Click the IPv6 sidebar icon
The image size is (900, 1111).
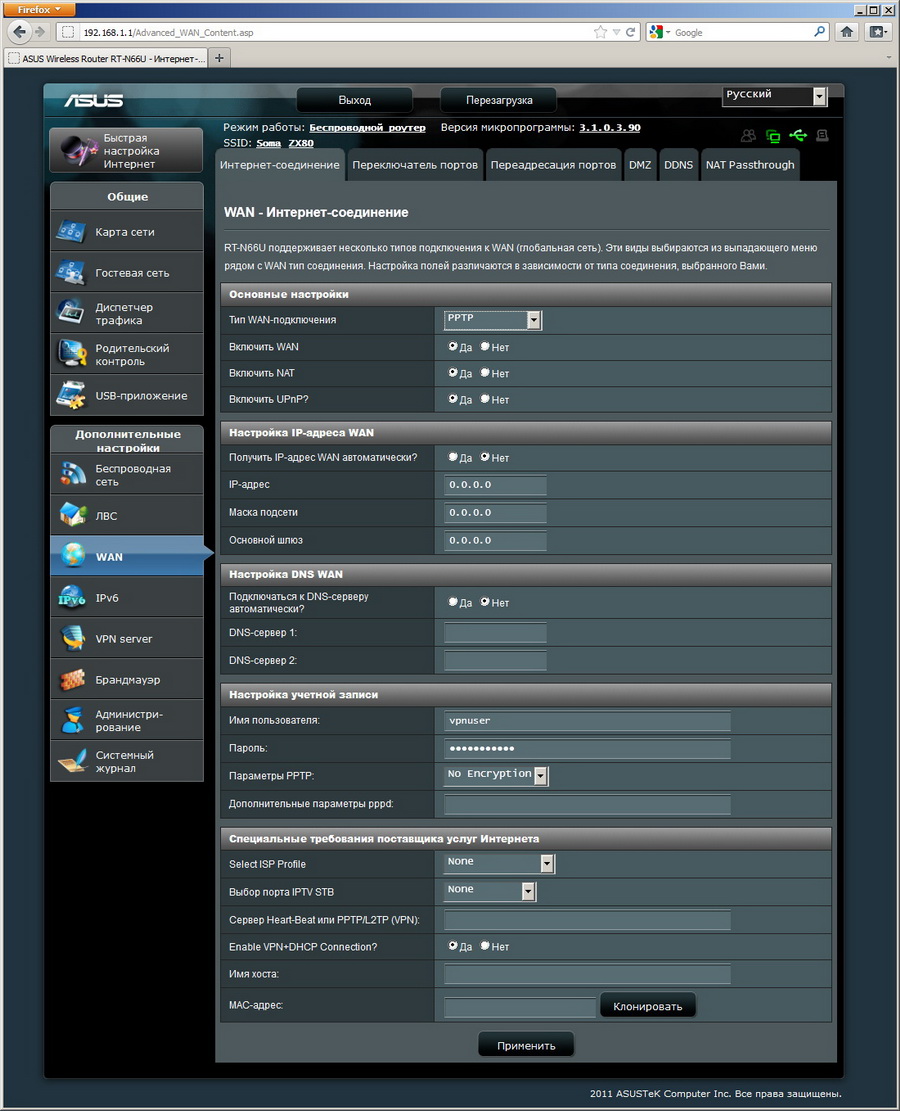(x=73, y=598)
